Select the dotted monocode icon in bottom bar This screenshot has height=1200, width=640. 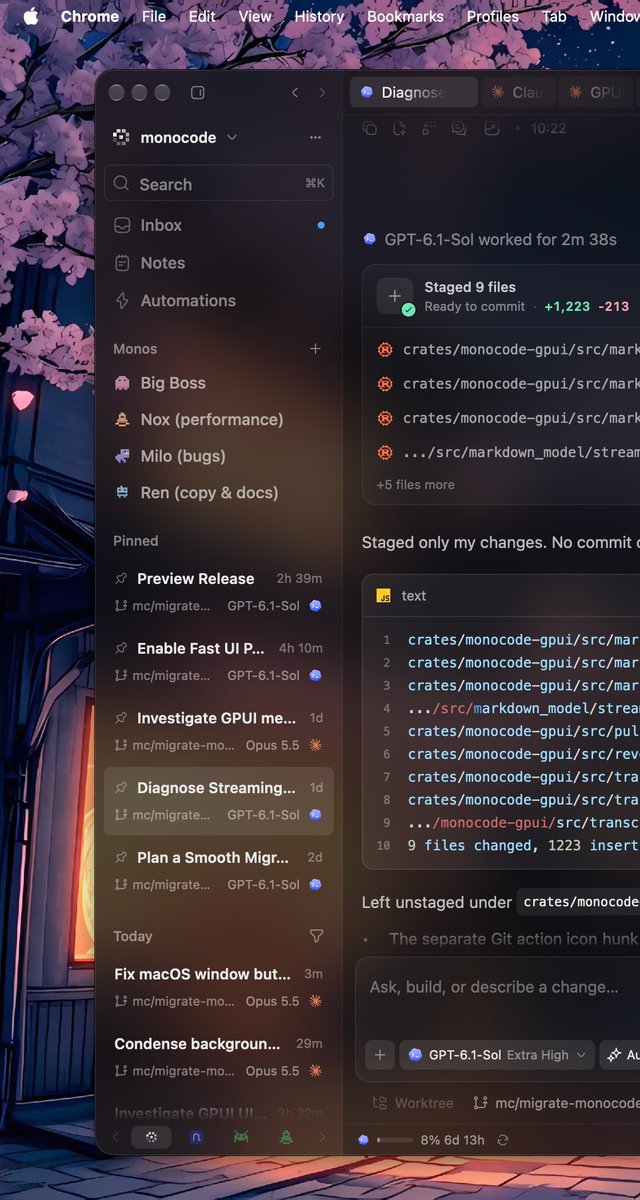pyautogui.click(x=151, y=1136)
